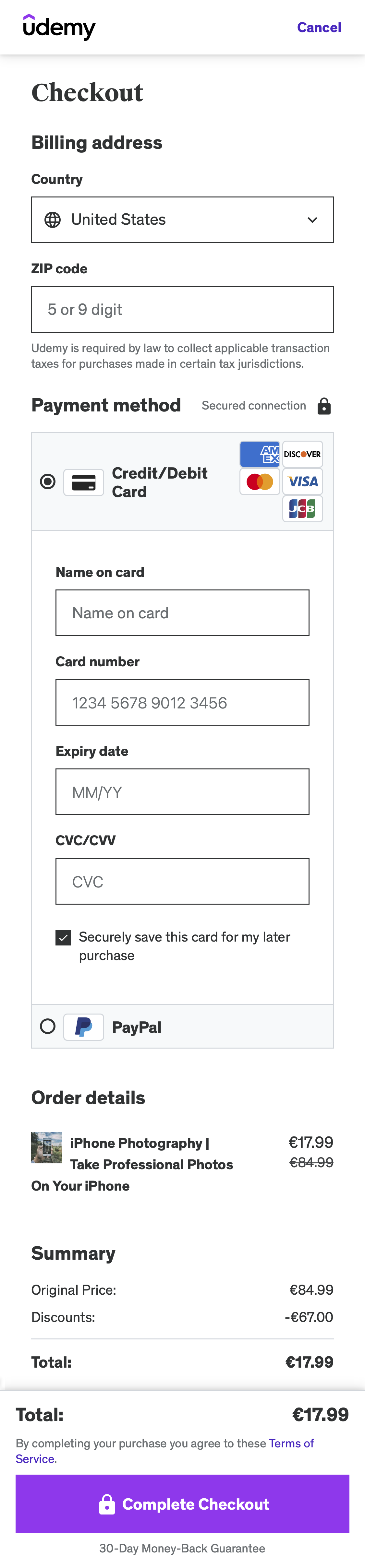Click the Discover card icon
Viewport: 365px width, 1568px height.
(x=302, y=454)
